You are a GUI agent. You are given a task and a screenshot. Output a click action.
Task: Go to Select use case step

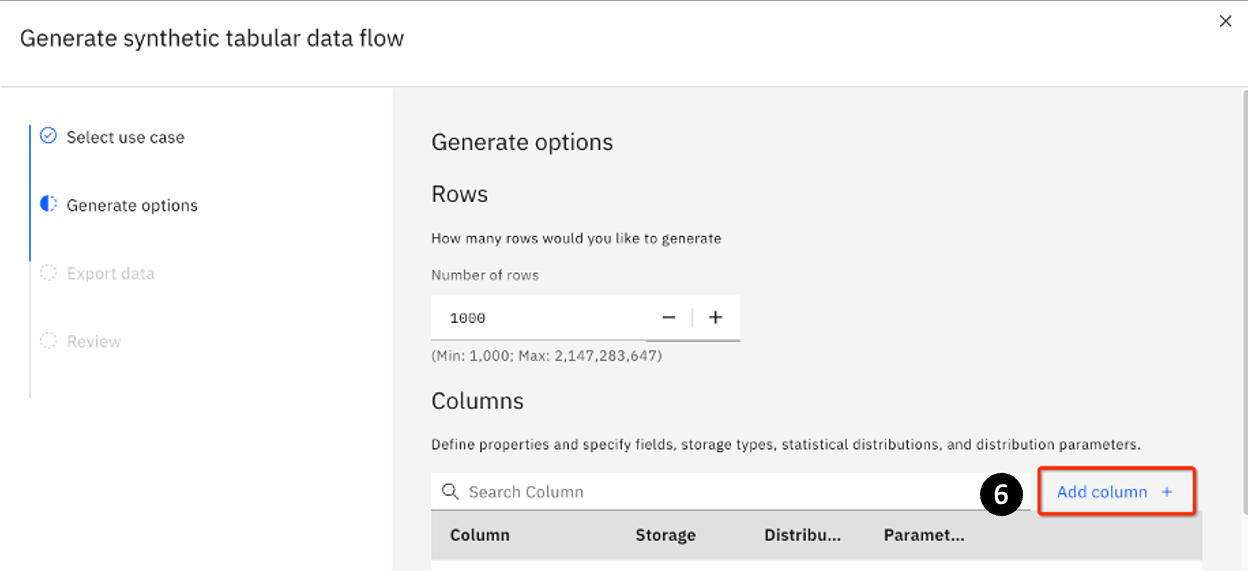pyautogui.click(x=125, y=137)
